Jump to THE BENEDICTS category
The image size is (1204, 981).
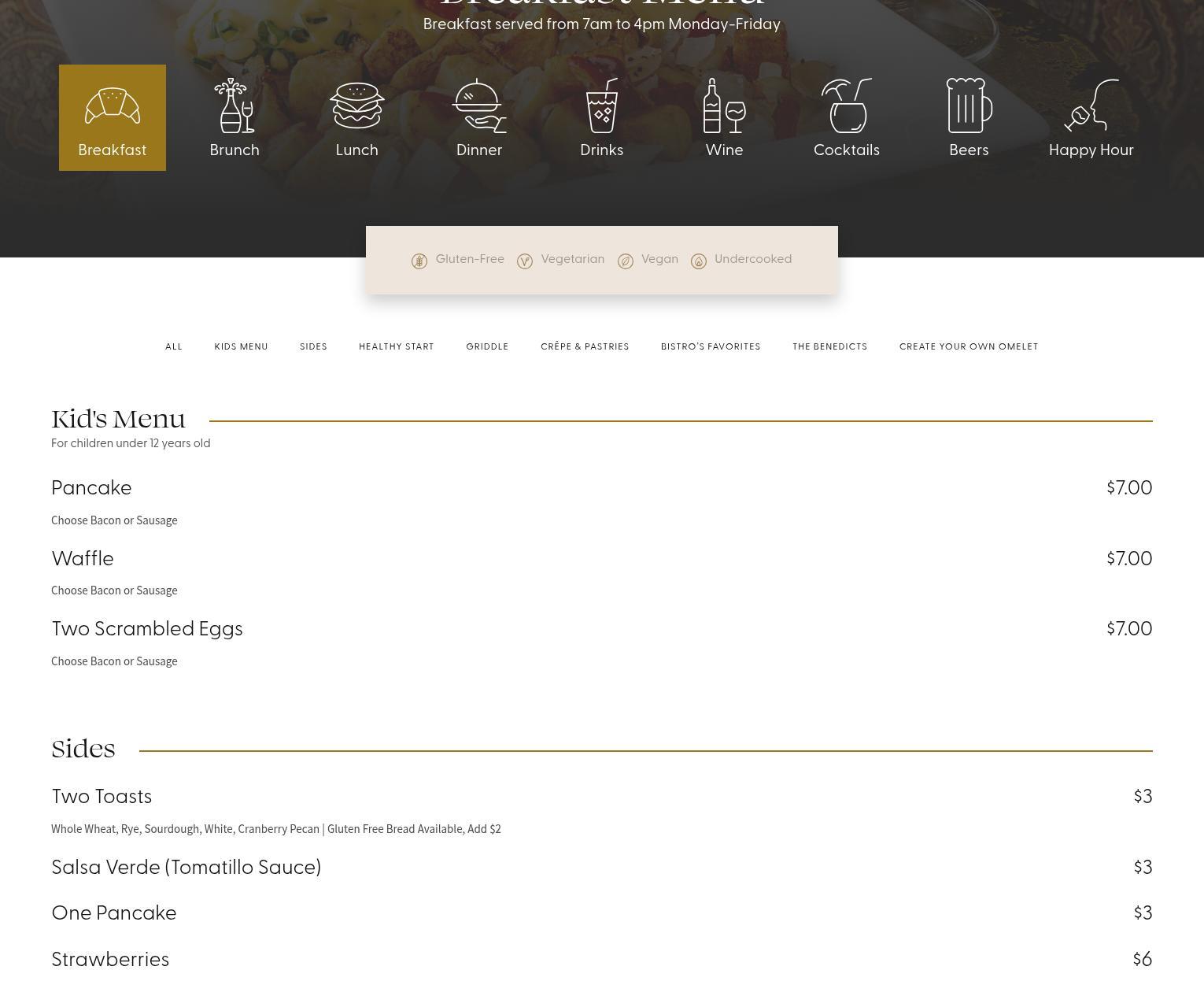(x=830, y=346)
